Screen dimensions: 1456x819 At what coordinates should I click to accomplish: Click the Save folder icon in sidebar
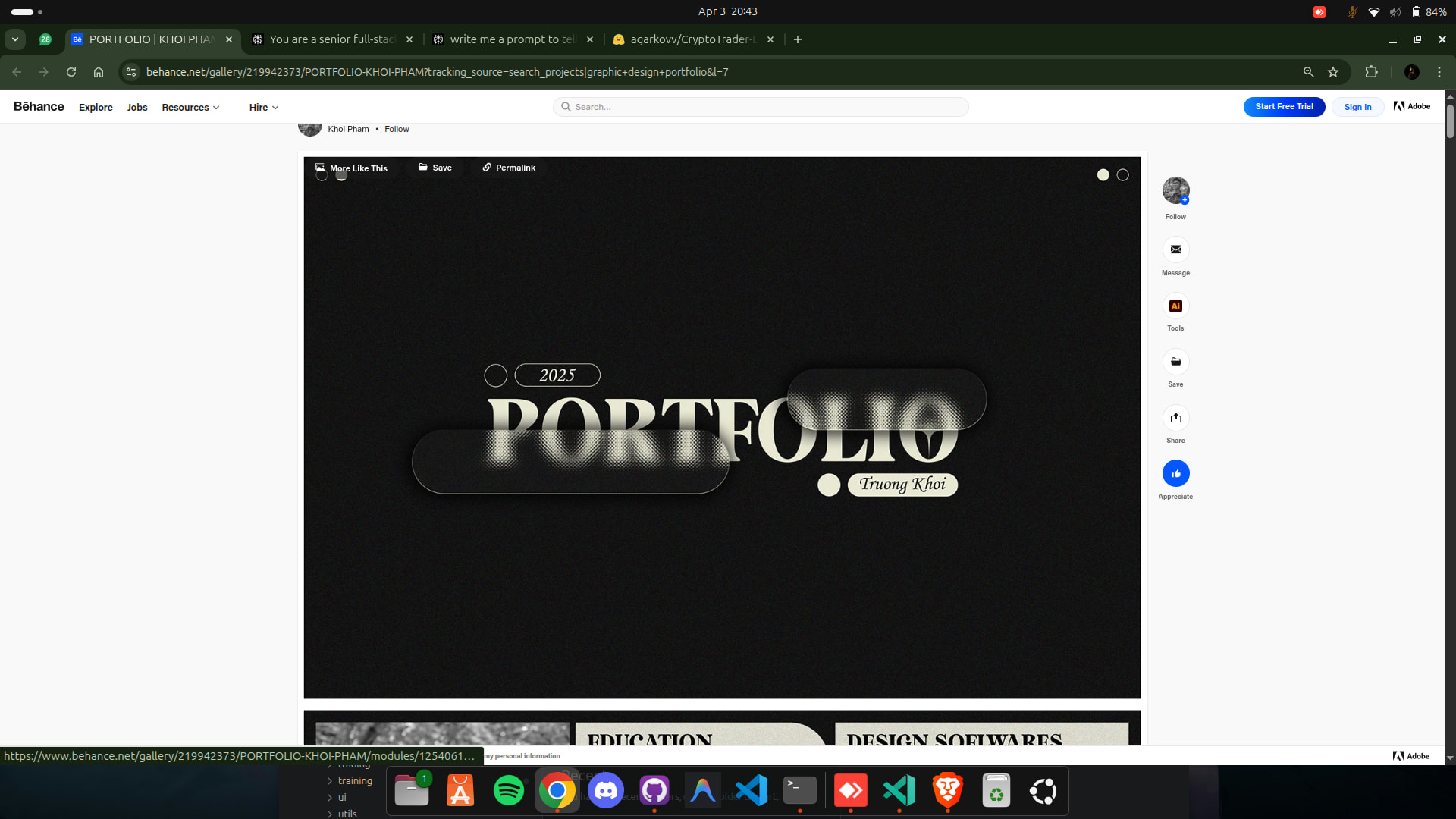click(x=1175, y=362)
